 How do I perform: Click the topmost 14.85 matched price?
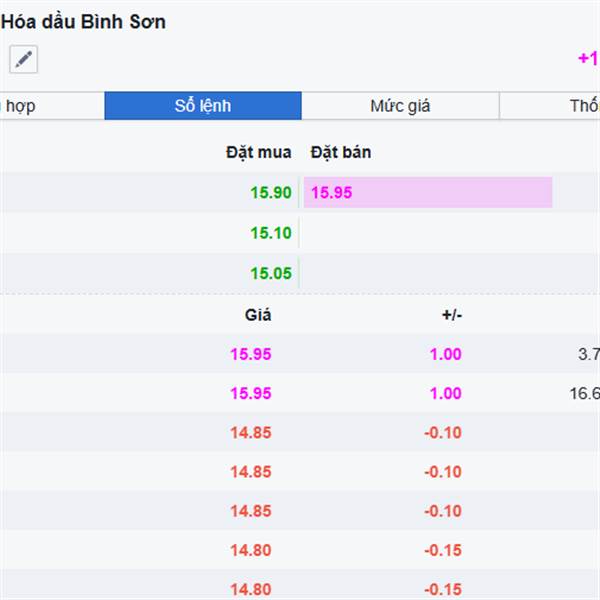(251, 432)
